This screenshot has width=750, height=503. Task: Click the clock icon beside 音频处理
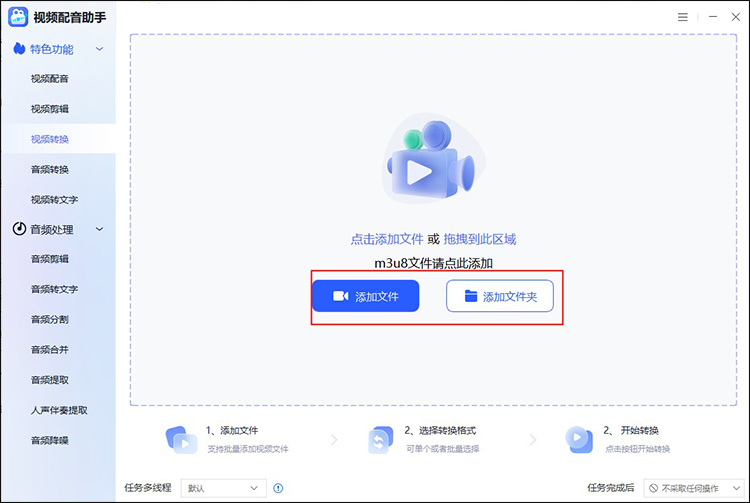[19, 229]
